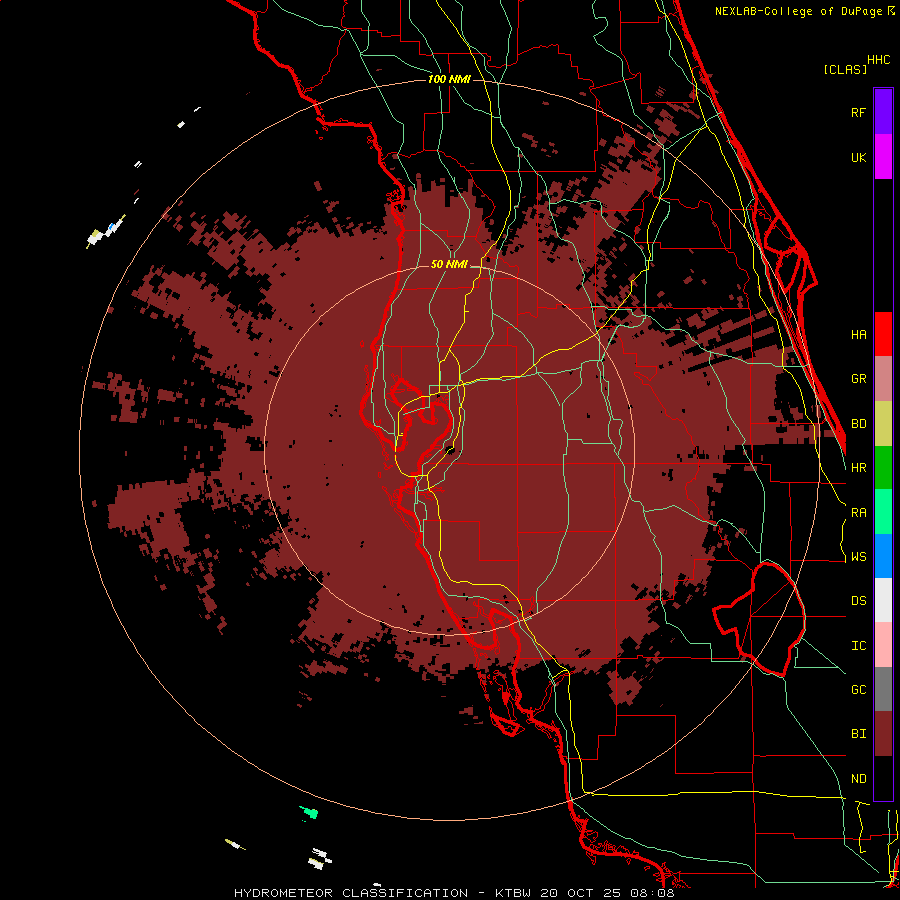Click the 100 NMI range ring label

449,79
